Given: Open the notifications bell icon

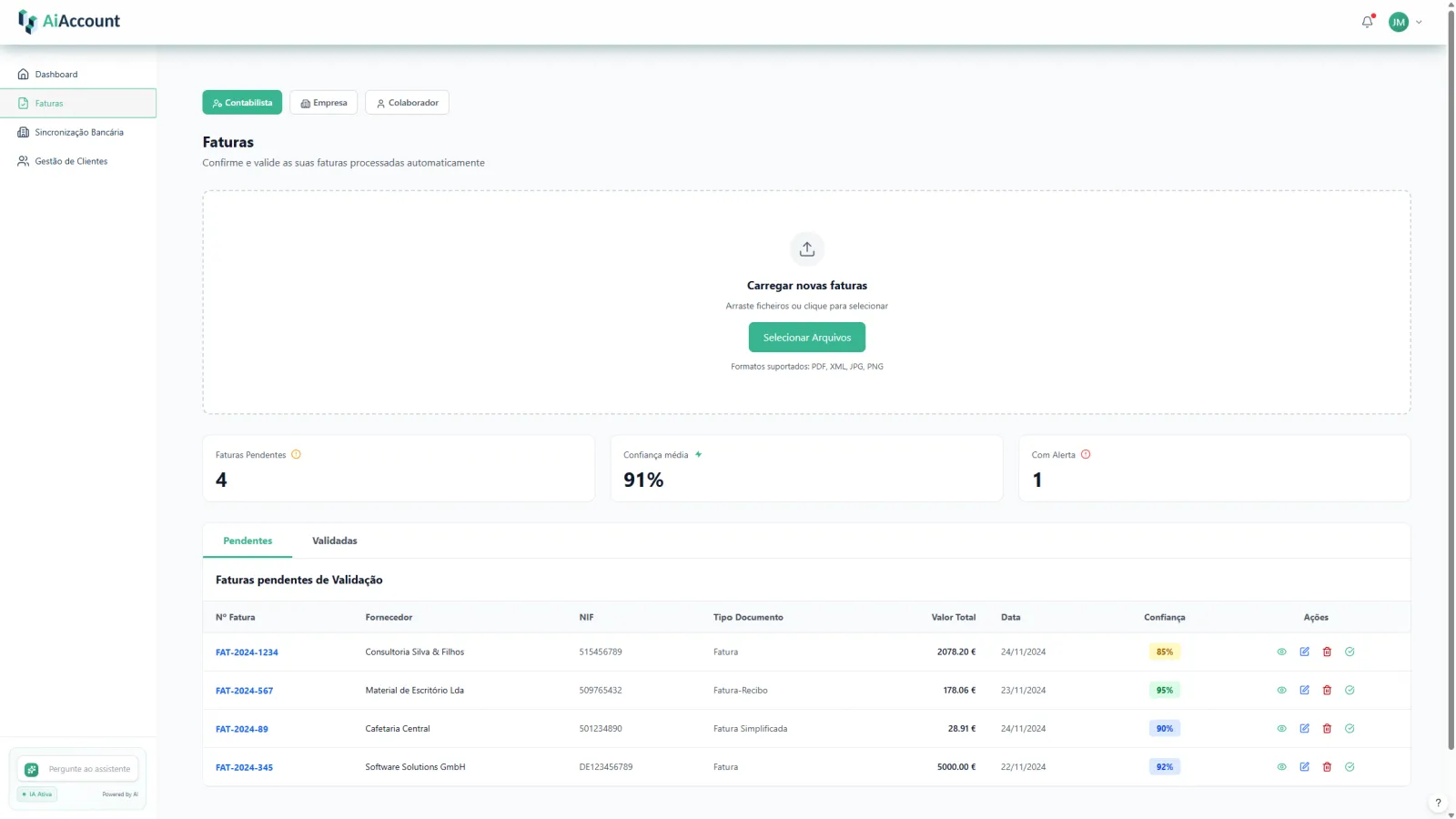Looking at the screenshot, I should click(1367, 22).
